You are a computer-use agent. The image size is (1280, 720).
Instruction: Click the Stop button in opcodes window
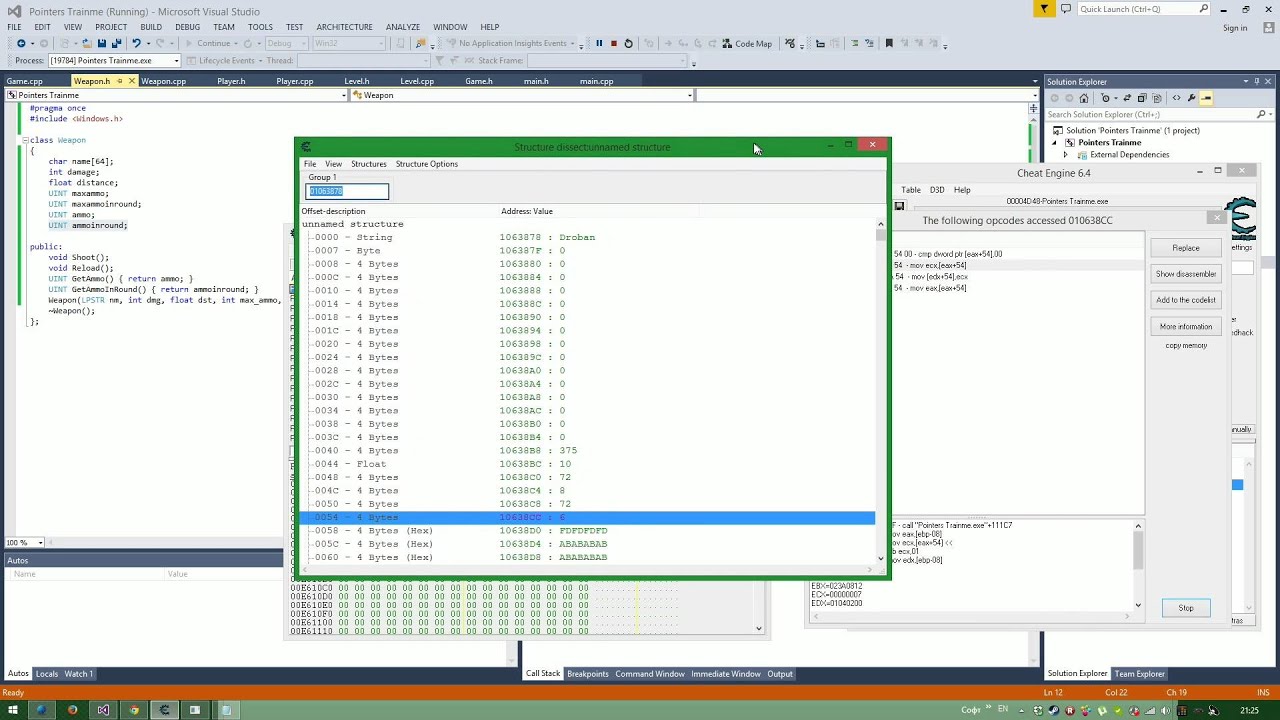click(x=1186, y=608)
